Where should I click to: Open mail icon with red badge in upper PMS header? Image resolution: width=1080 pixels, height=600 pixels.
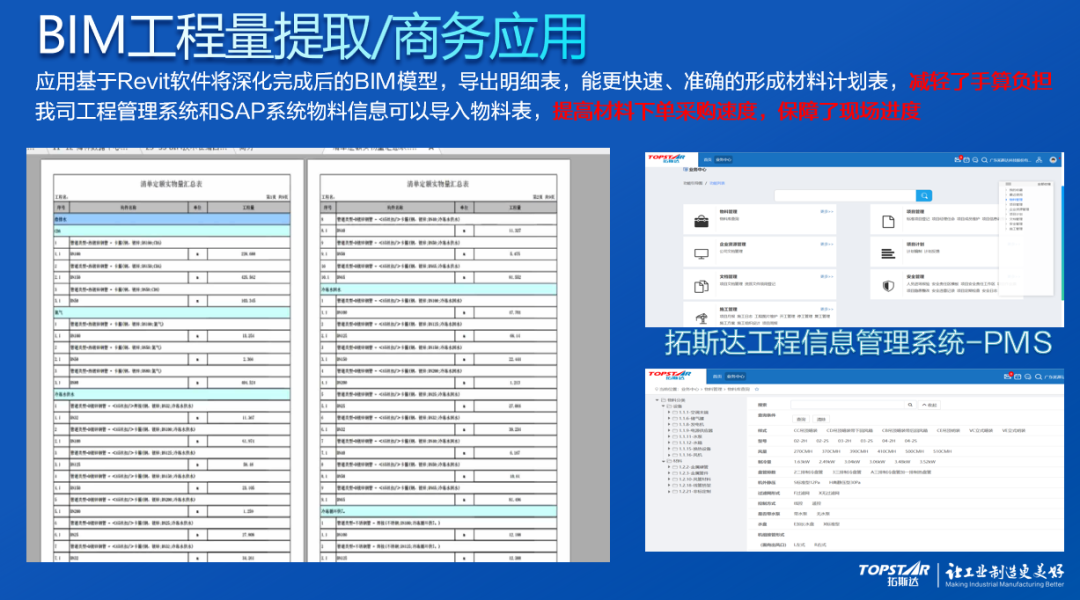(957, 160)
